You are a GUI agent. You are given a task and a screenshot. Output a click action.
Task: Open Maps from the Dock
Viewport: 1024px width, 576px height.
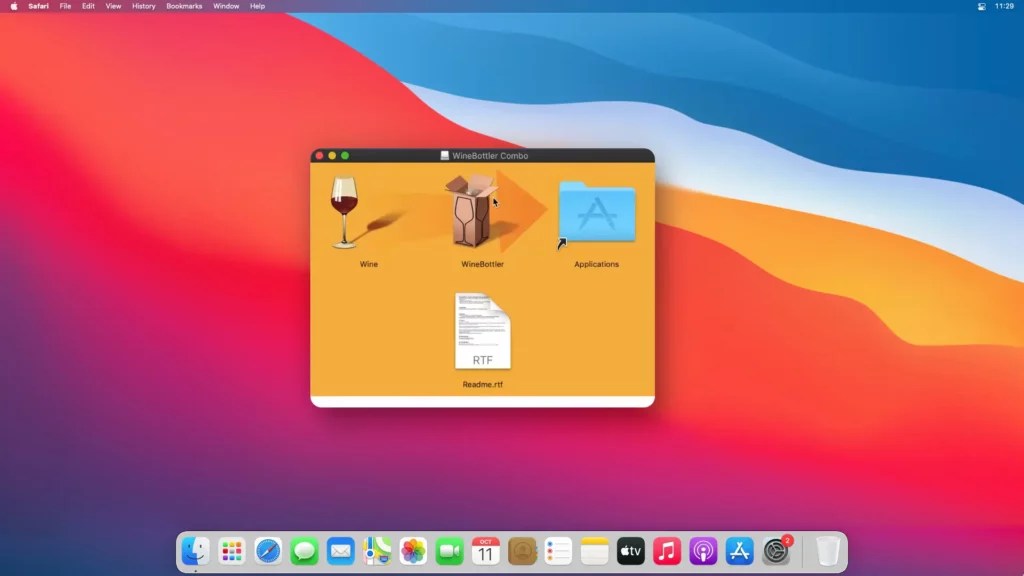(x=375, y=551)
